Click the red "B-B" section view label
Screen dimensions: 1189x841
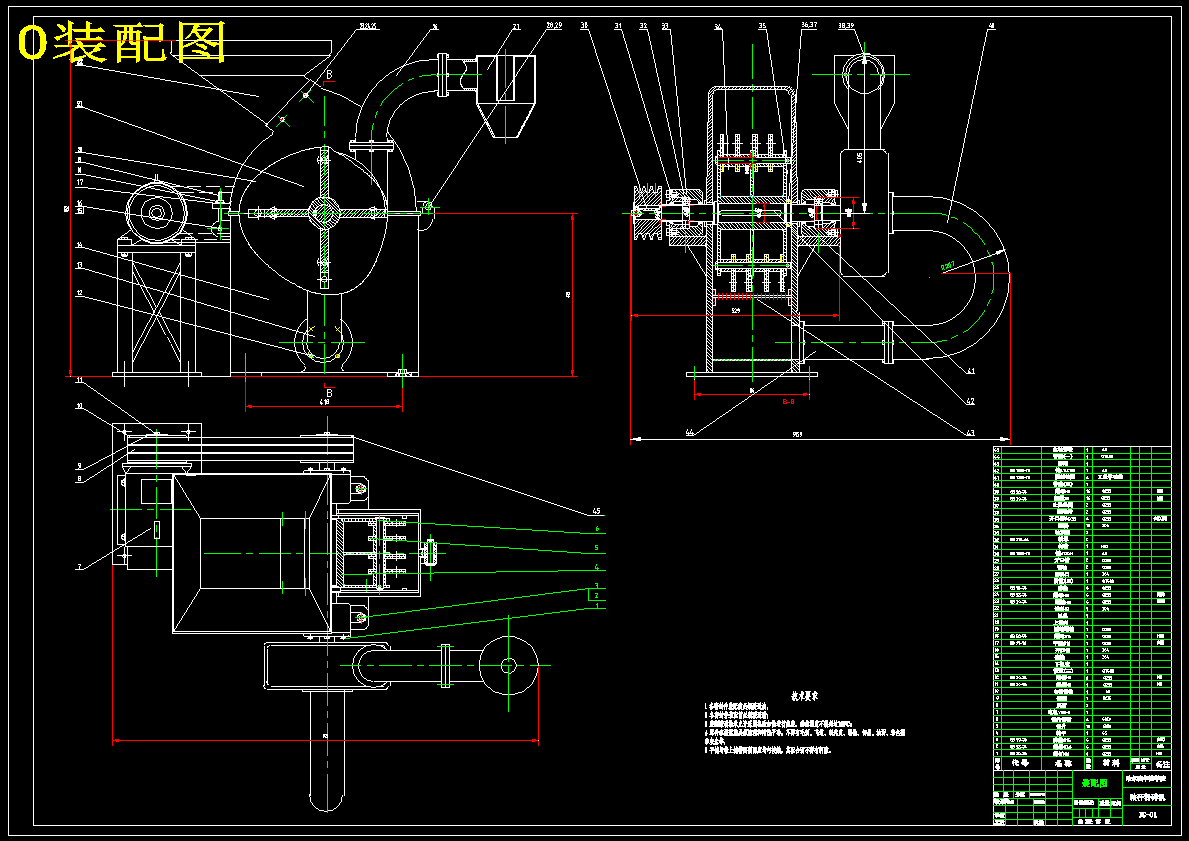pos(789,402)
